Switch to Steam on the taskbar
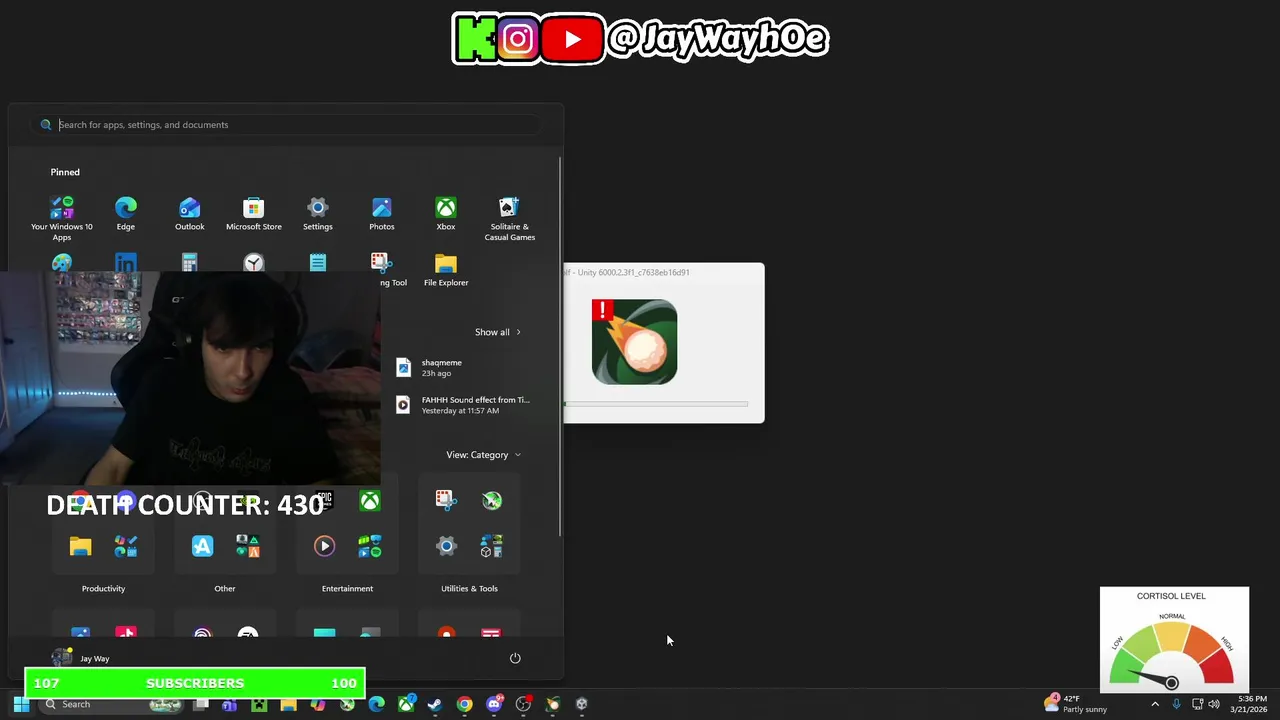Screen dimensions: 1280x720 pos(435,704)
